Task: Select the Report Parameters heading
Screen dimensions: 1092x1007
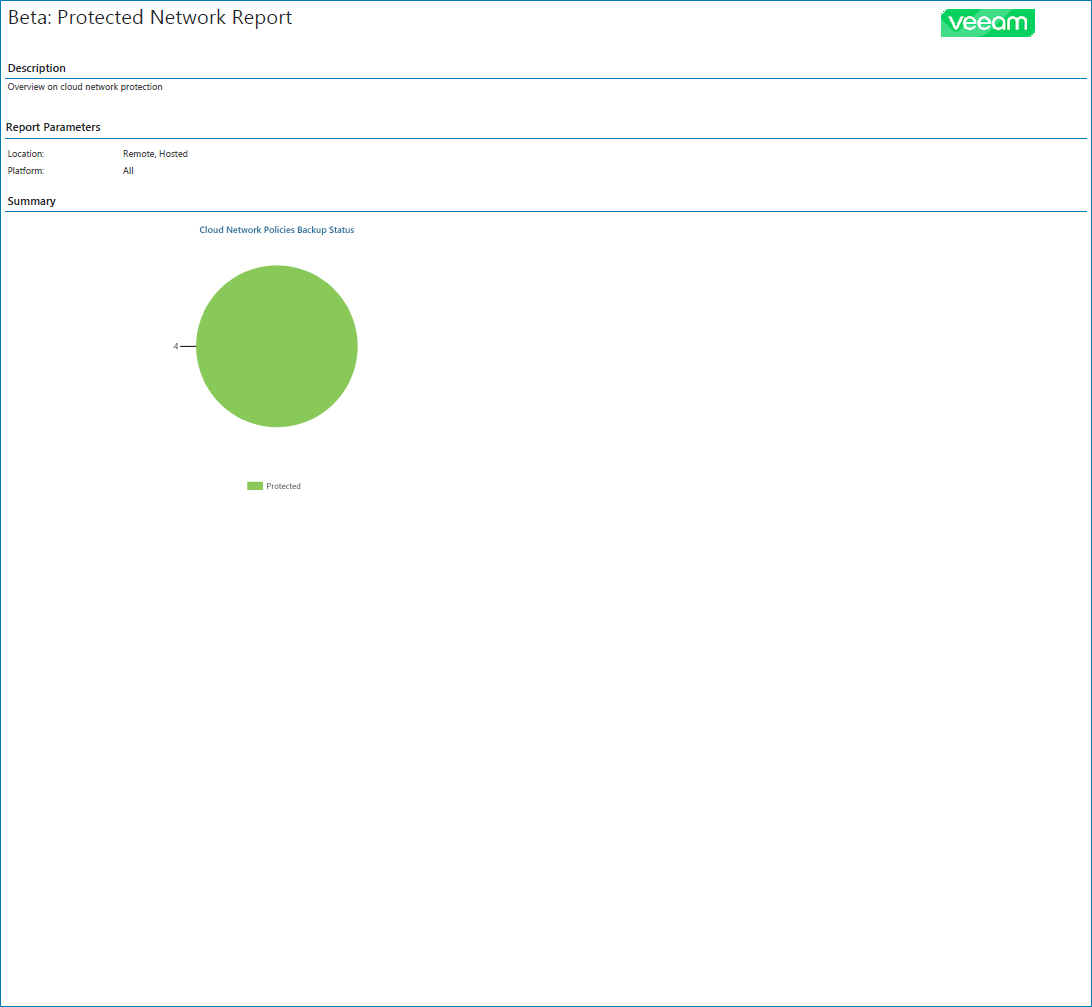Action: pos(53,127)
